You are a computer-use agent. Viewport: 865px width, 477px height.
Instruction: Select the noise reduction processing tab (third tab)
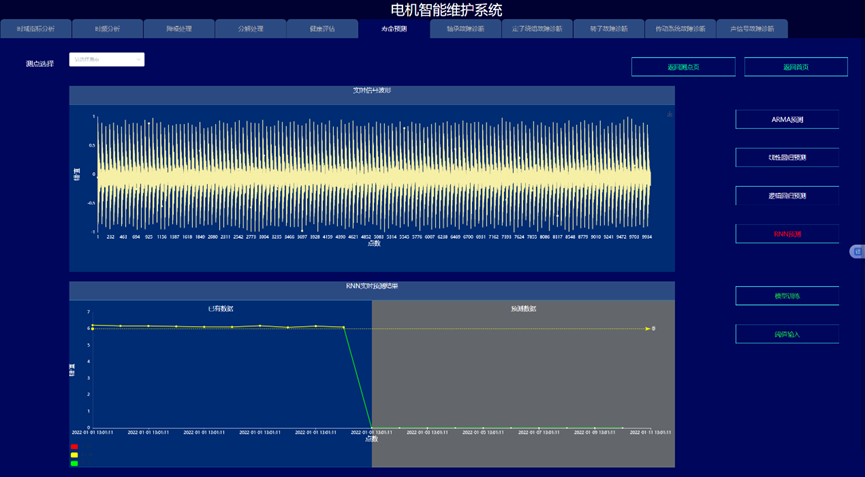coord(179,29)
